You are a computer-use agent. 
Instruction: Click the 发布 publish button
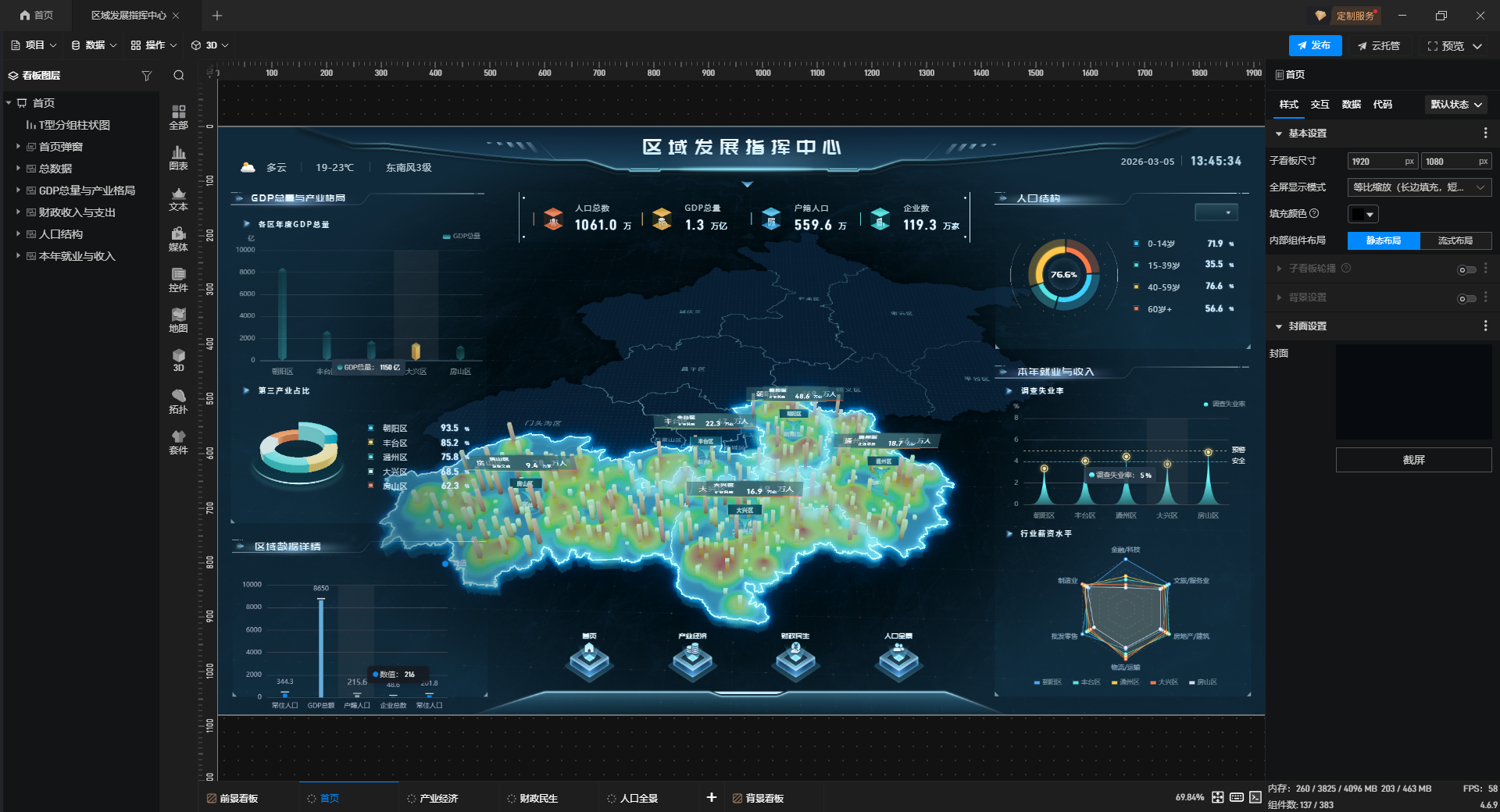click(1315, 46)
